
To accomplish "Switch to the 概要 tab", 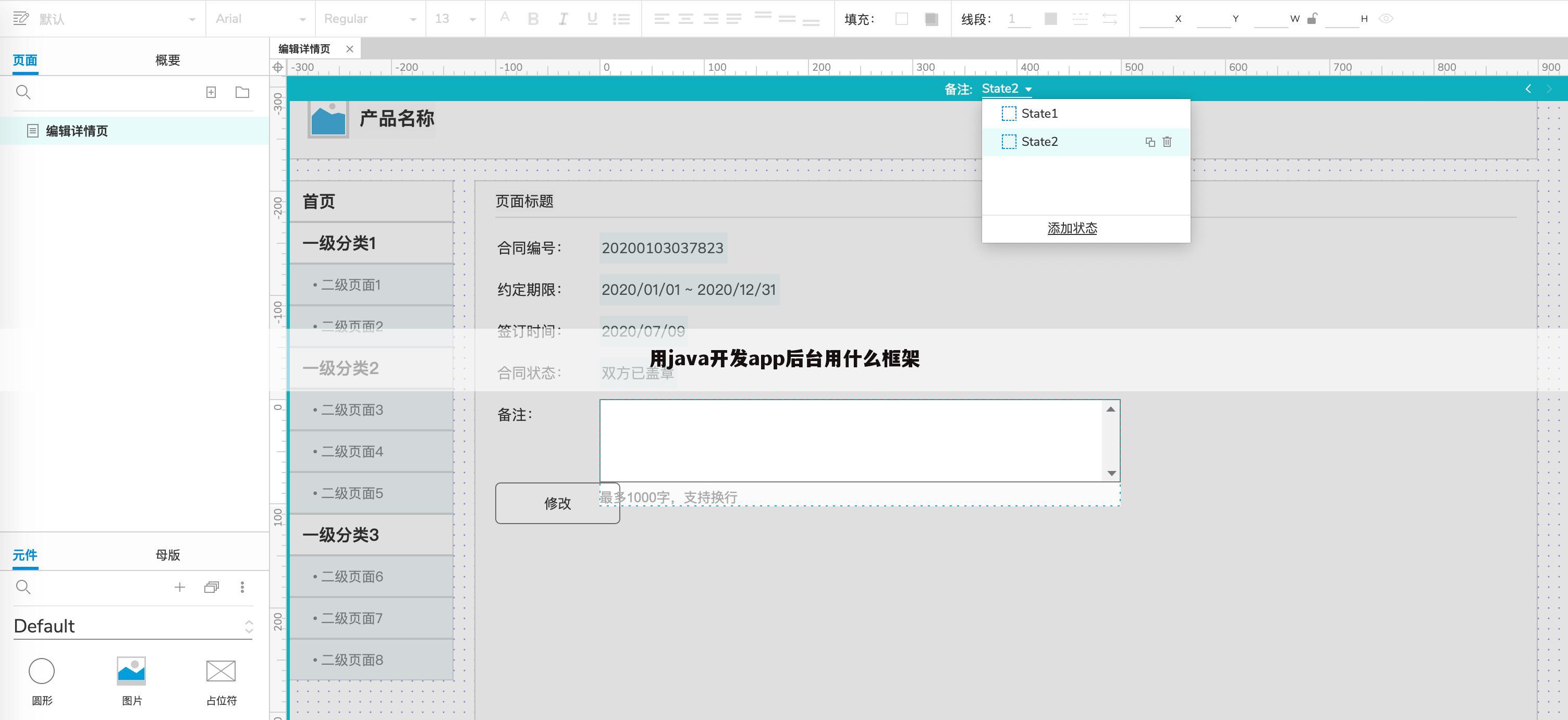I will coord(168,59).
